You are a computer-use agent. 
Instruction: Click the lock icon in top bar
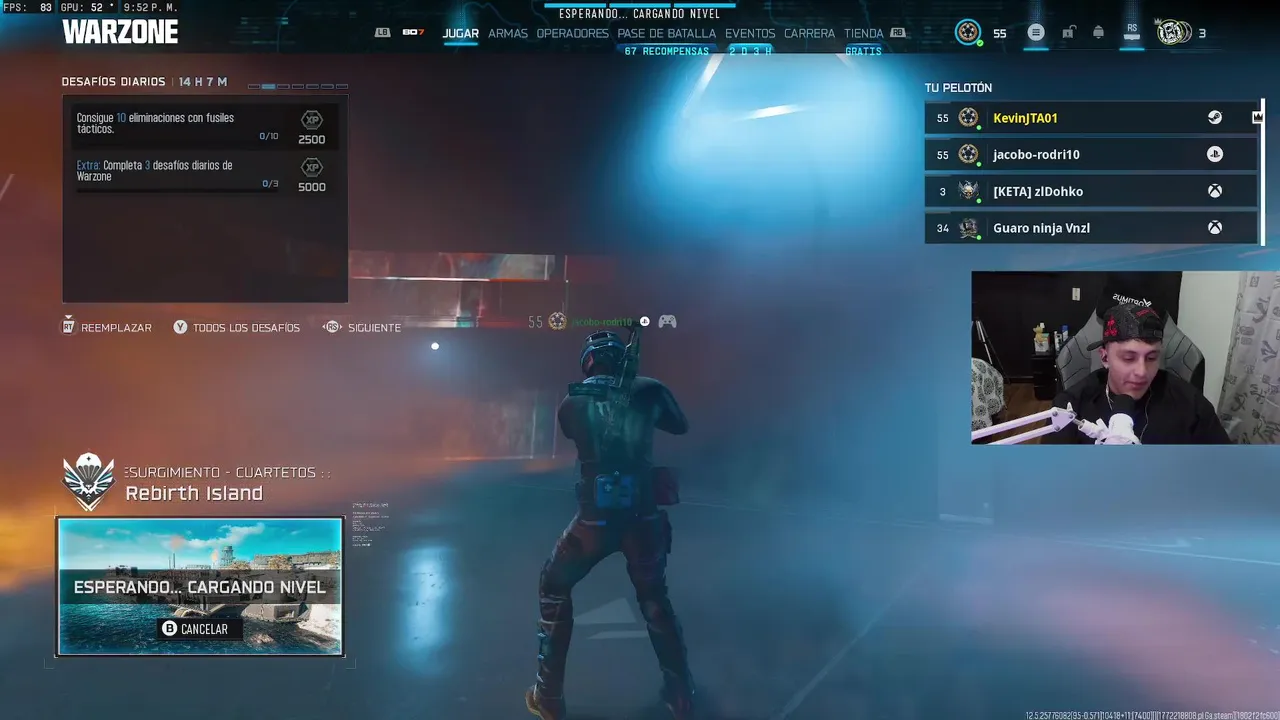pyautogui.click(x=1068, y=33)
